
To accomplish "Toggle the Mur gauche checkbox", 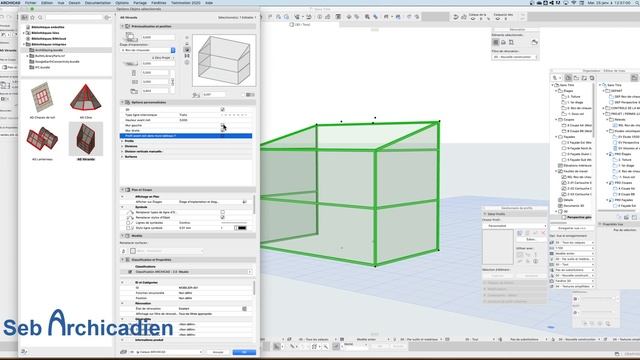I will click(x=222, y=125).
